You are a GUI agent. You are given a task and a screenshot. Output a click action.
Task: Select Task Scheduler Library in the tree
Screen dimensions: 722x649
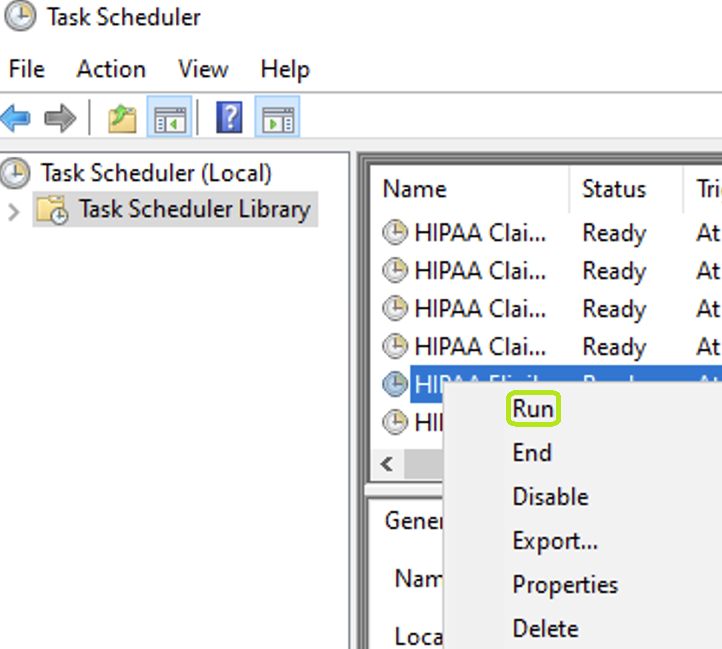[195, 209]
